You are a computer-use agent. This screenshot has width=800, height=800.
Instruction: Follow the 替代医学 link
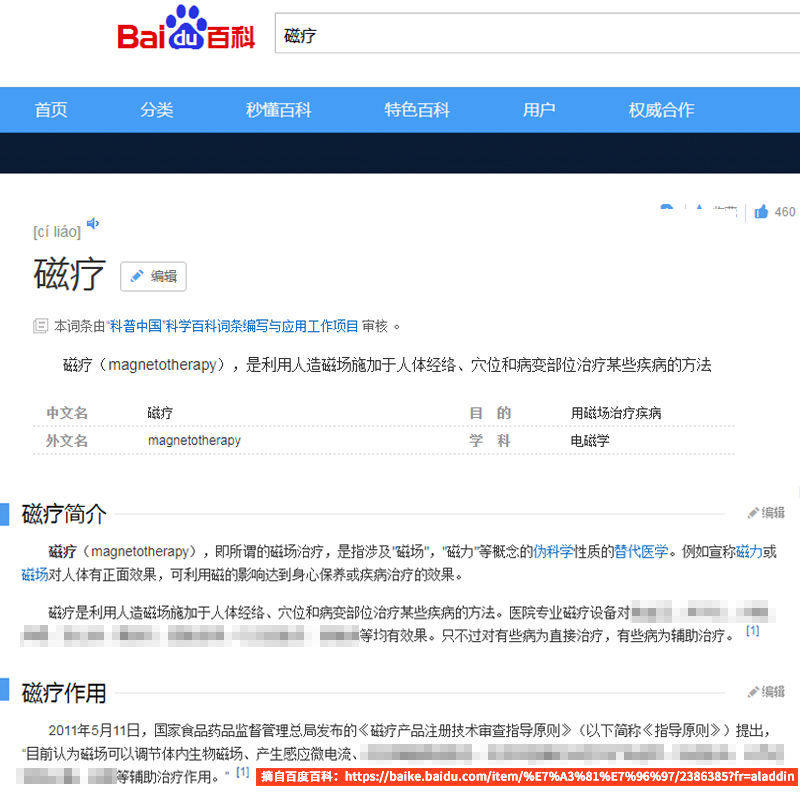click(x=641, y=552)
